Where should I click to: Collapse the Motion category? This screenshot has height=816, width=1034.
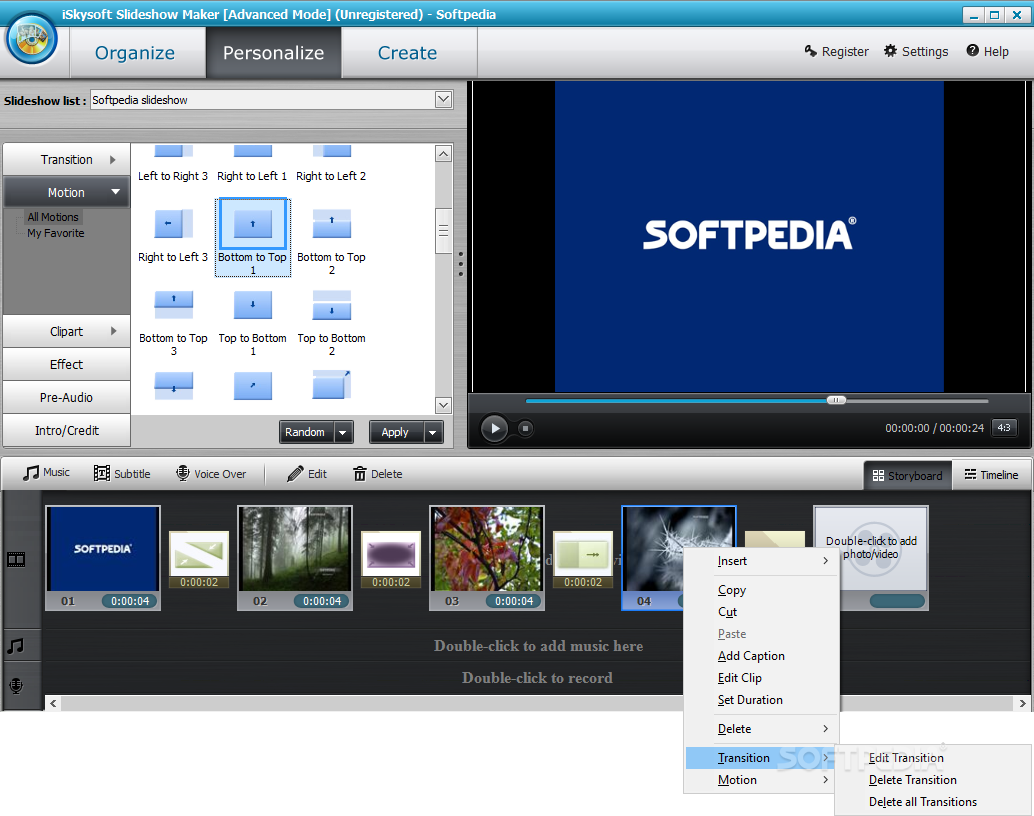[x=67, y=193]
